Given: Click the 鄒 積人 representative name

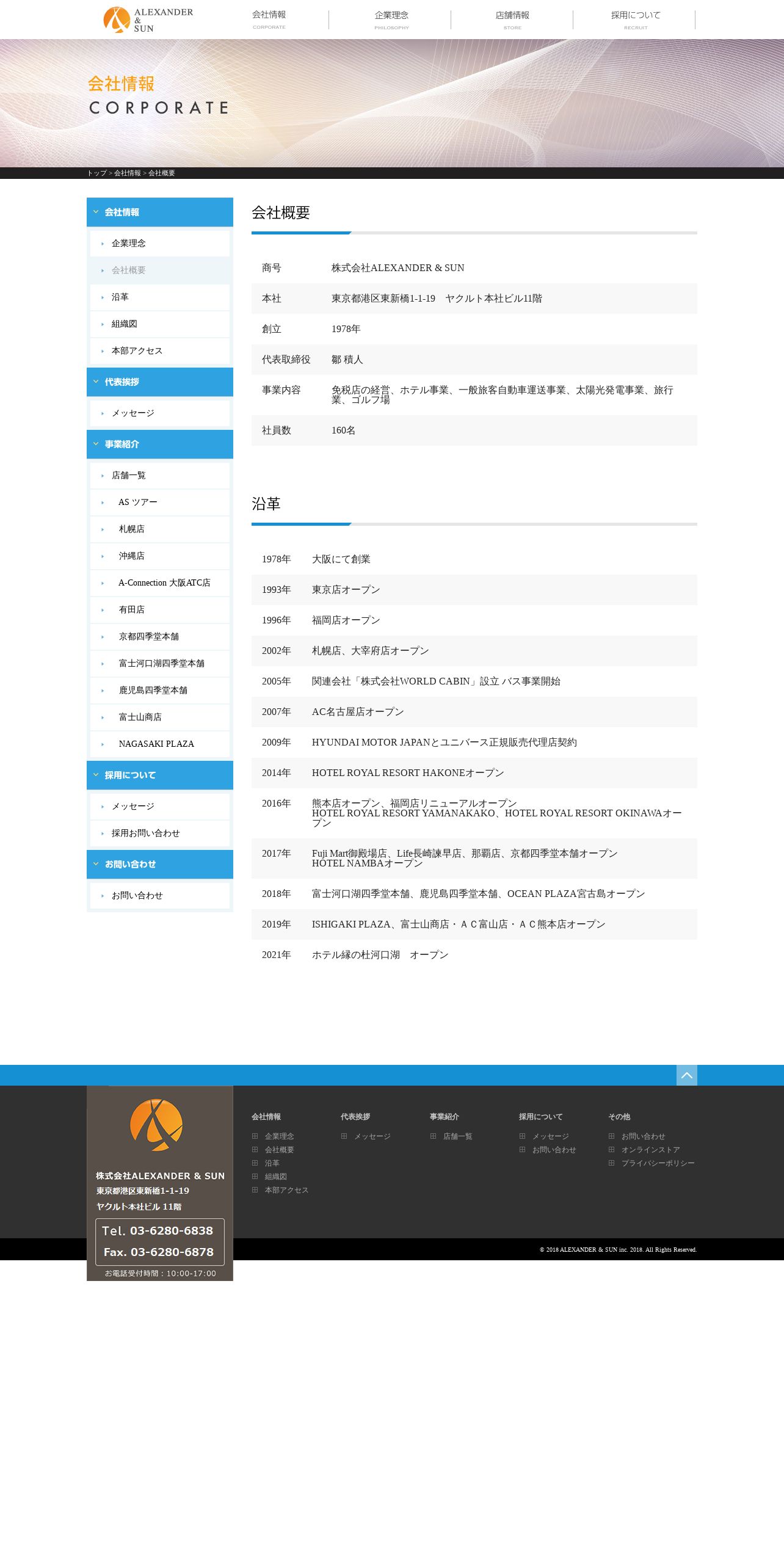Looking at the screenshot, I should click(x=347, y=360).
